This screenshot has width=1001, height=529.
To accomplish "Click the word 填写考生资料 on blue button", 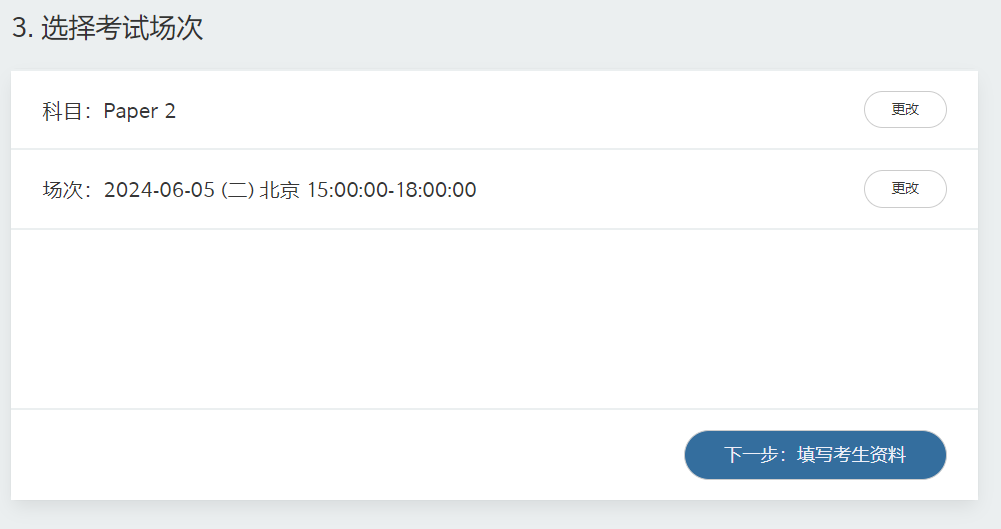I will point(852,455).
